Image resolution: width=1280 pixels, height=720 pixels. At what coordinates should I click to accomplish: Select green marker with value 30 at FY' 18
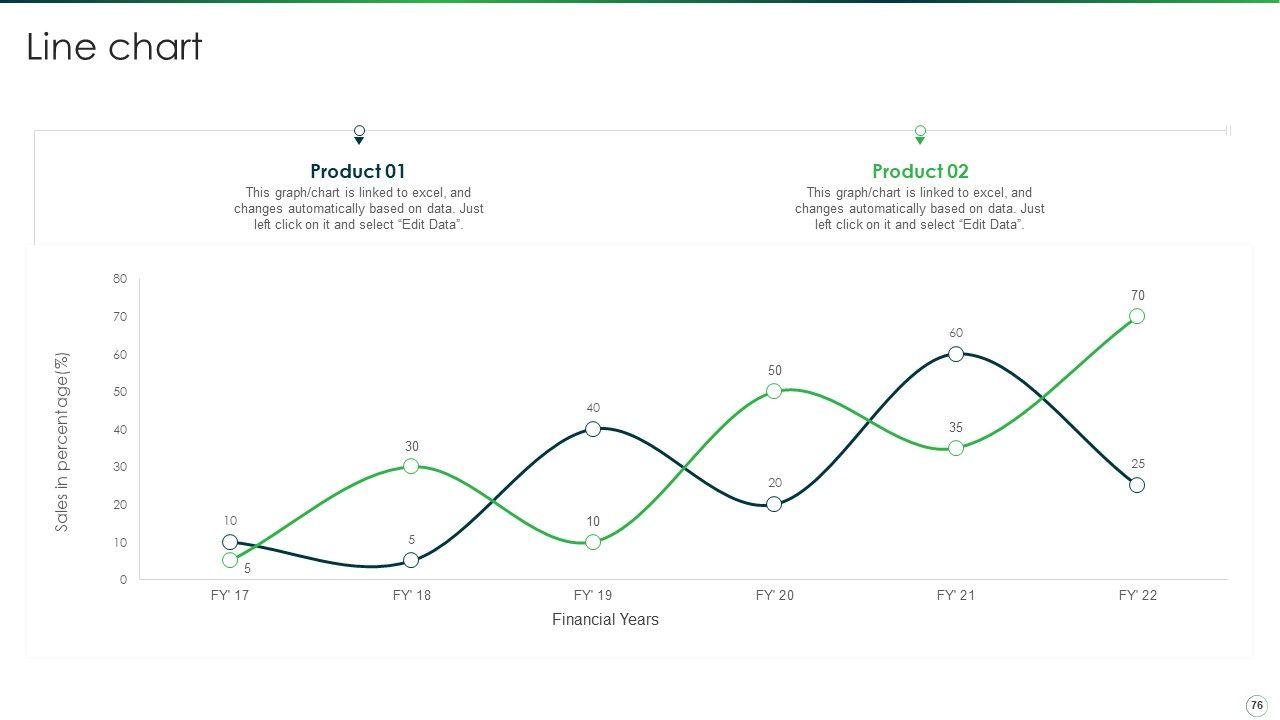[x=411, y=466]
